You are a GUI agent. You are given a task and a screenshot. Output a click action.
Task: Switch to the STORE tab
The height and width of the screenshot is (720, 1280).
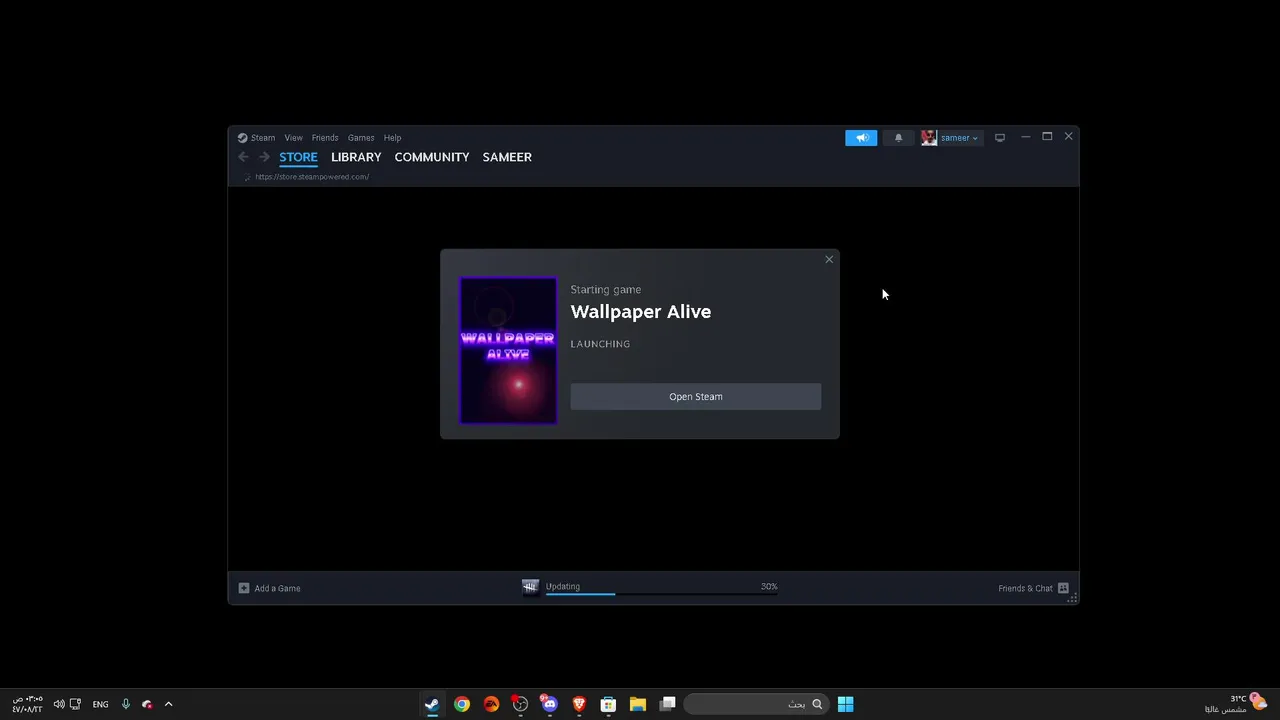(298, 157)
